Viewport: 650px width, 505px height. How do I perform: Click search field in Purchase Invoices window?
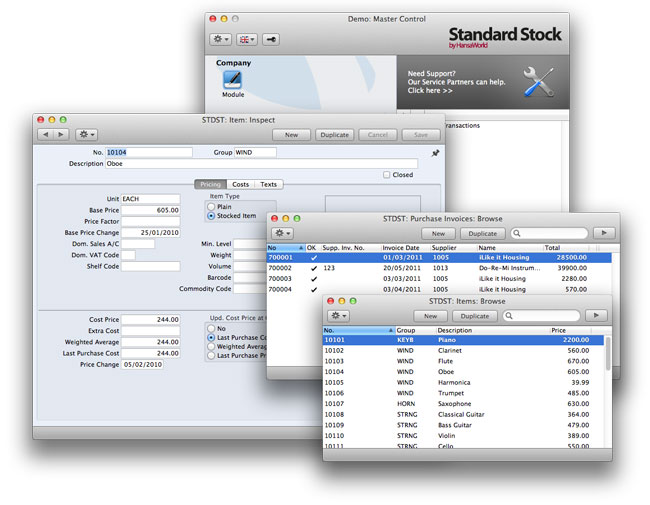tap(549, 233)
